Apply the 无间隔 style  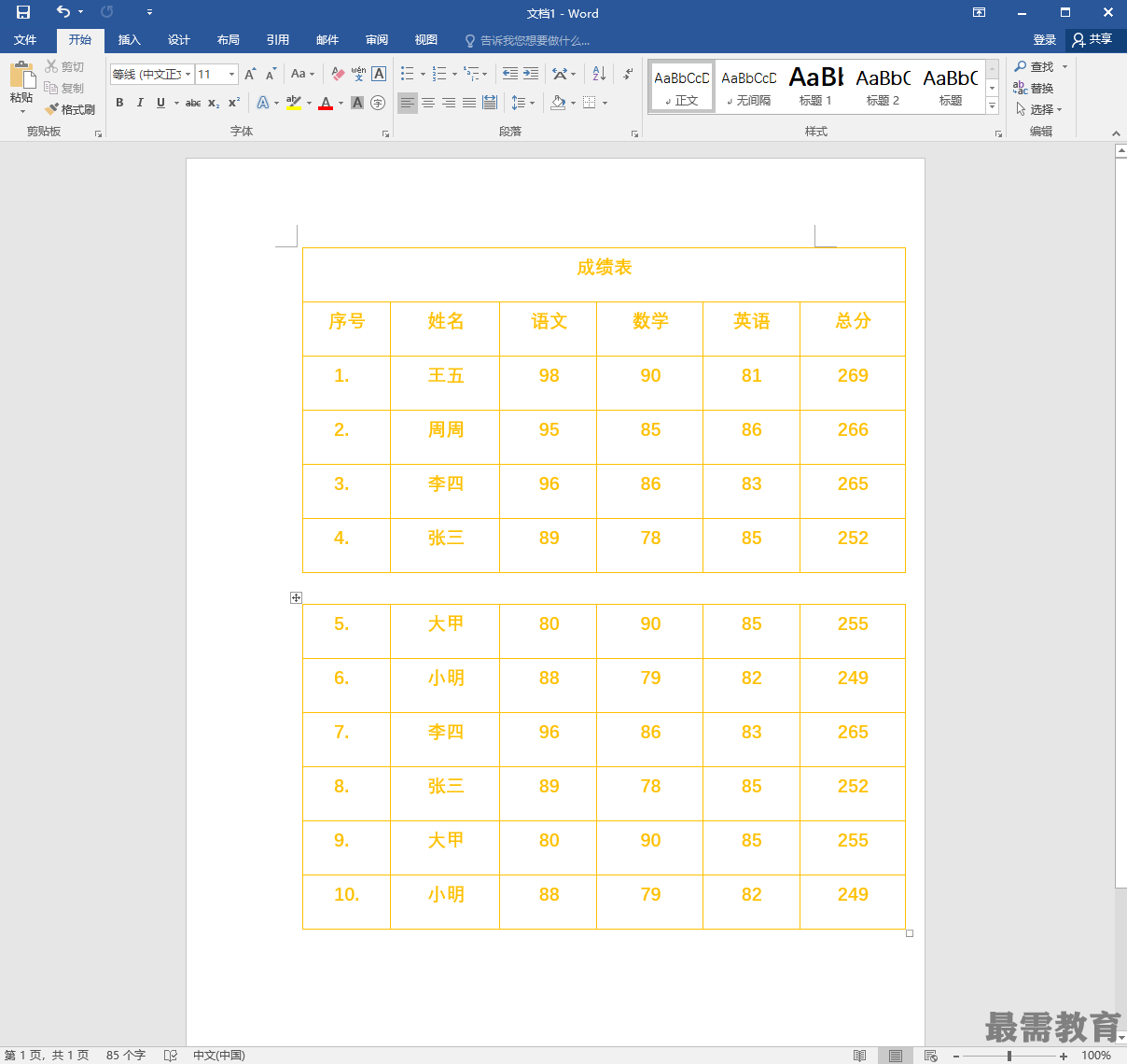click(748, 87)
